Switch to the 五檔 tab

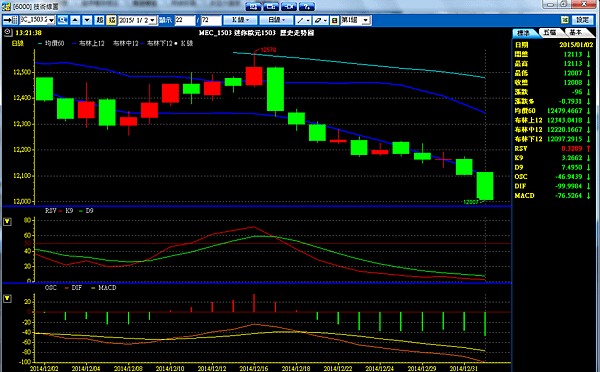tap(551, 33)
